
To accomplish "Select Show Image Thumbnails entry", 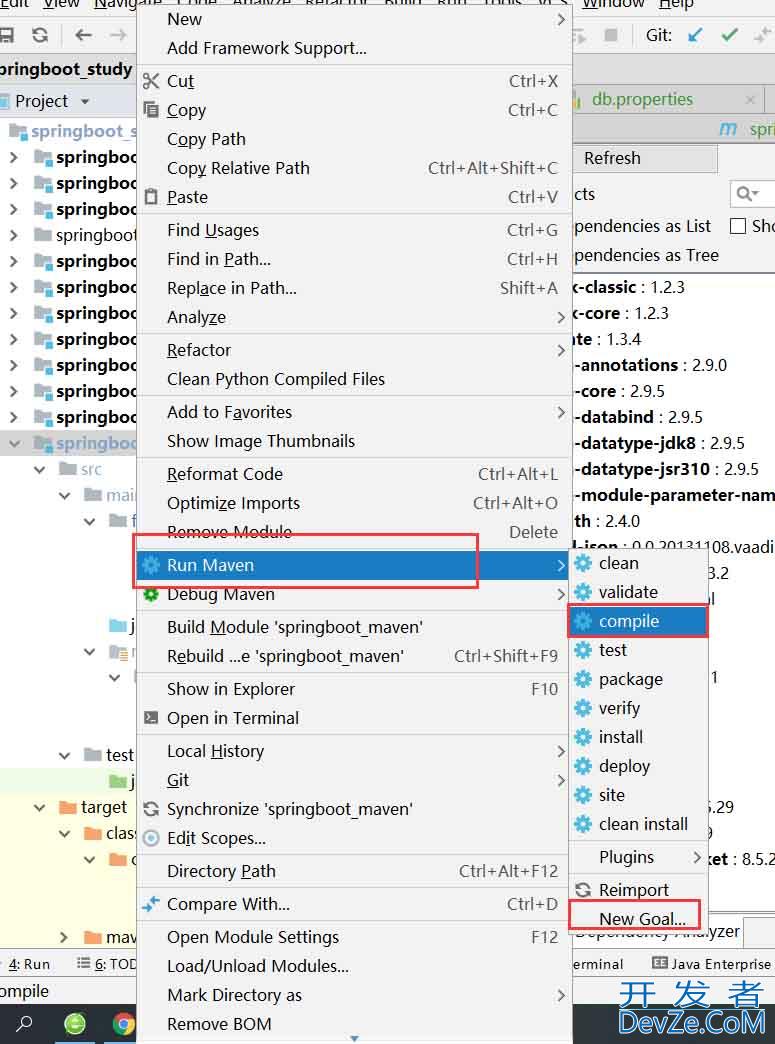I will 354,441.
